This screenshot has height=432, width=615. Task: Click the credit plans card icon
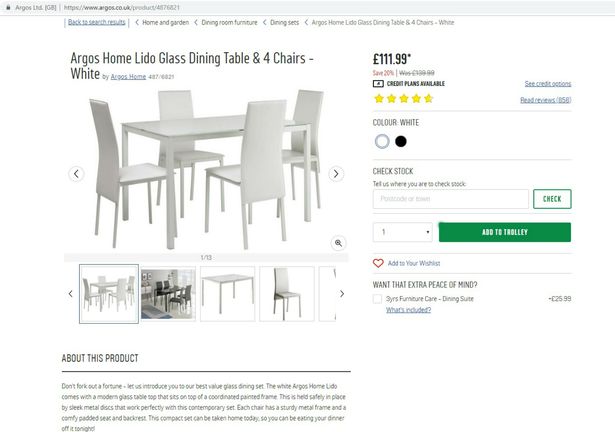click(x=378, y=84)
